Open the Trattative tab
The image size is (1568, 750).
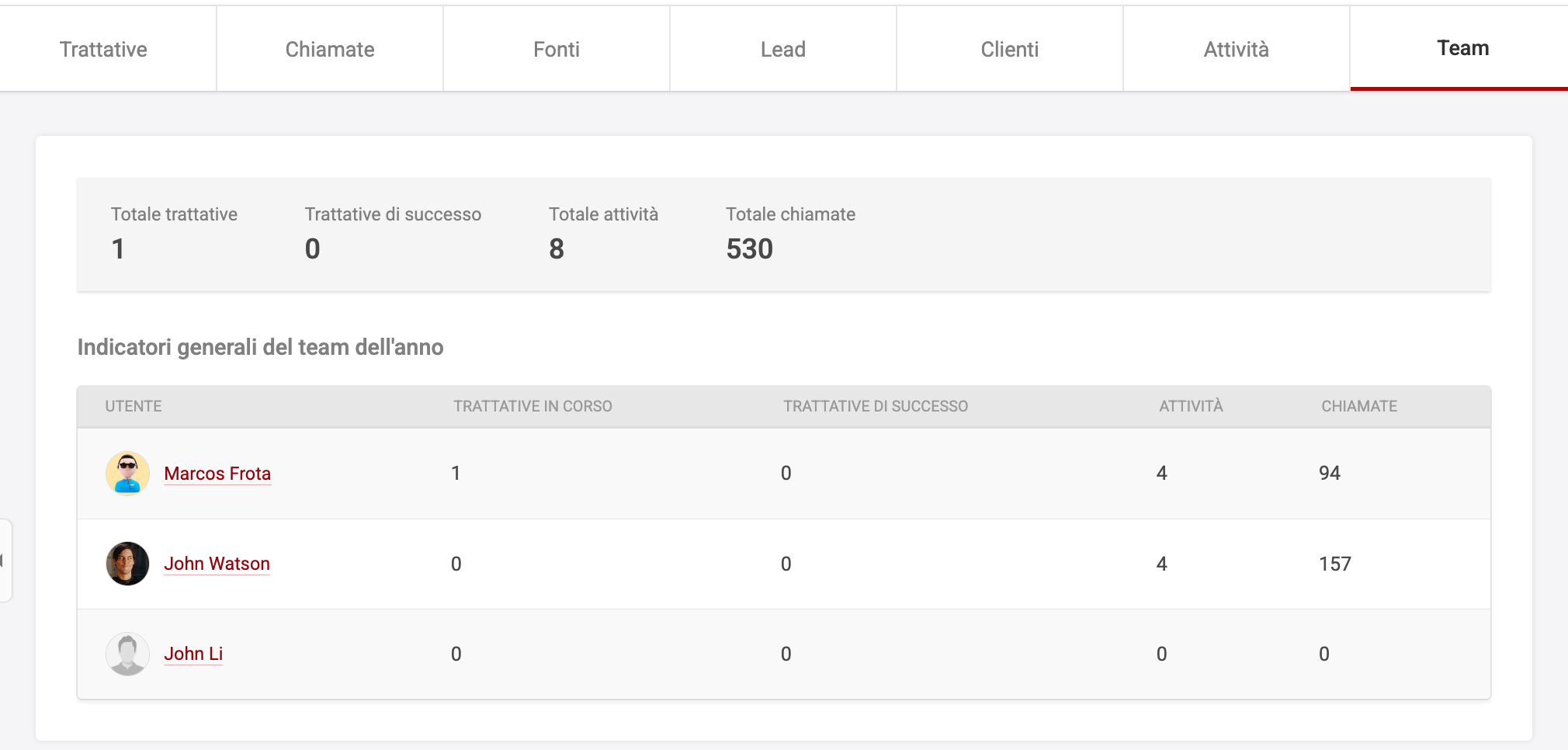coord(103,50)
